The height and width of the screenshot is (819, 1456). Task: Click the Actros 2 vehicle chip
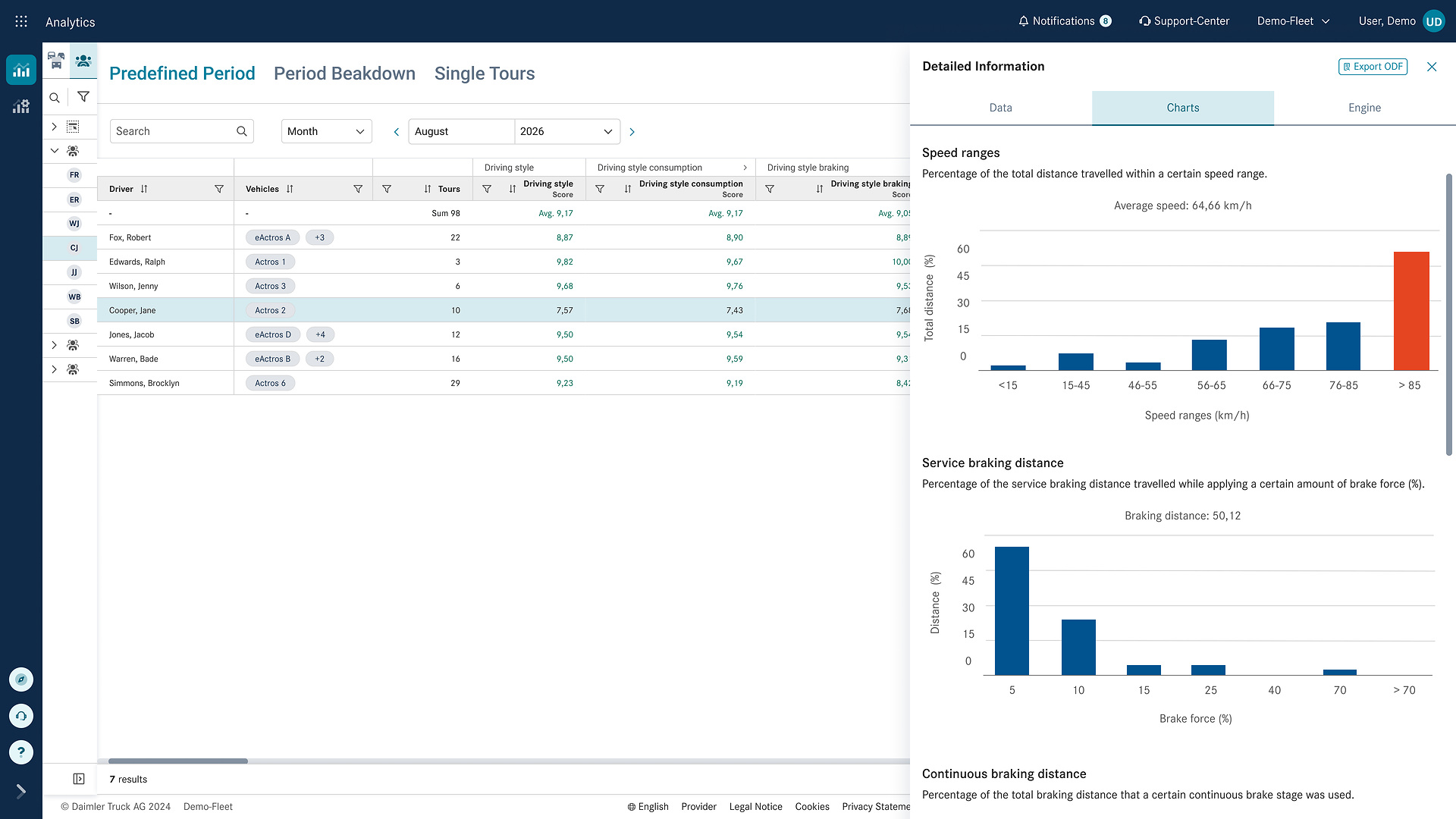pyautogui.click(x=270, y=310)
